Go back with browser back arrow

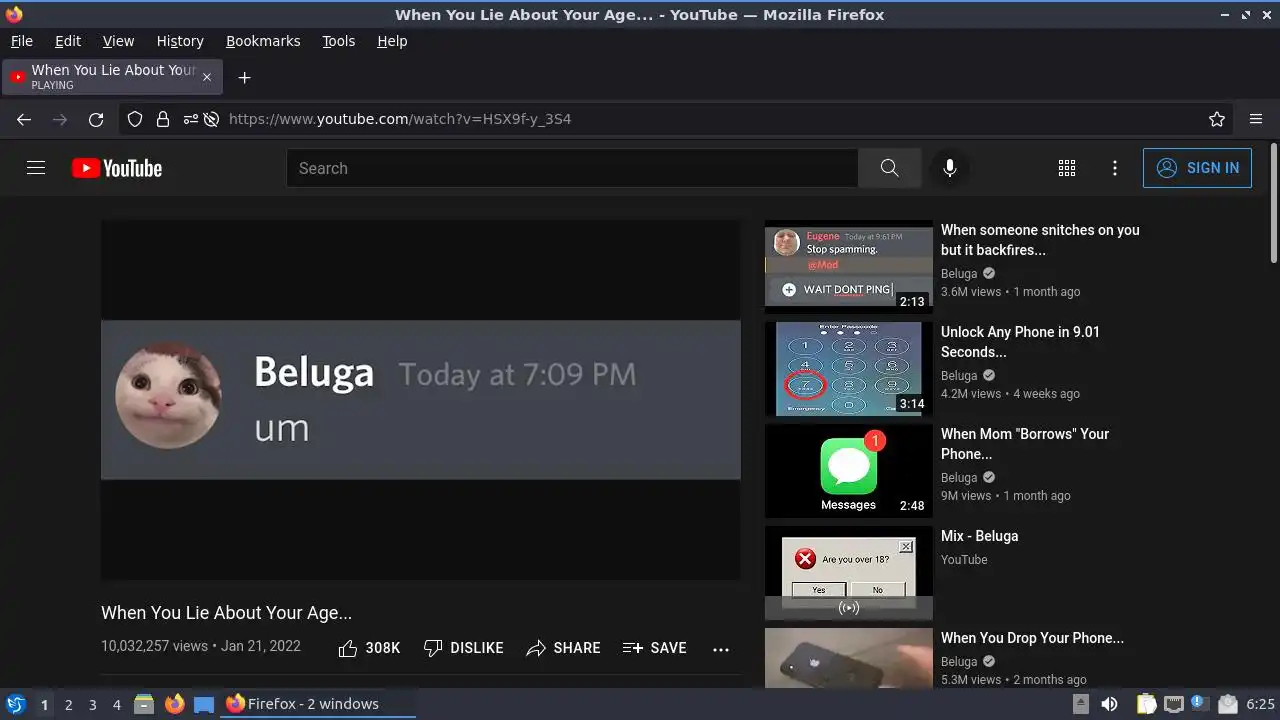point(24,119)
